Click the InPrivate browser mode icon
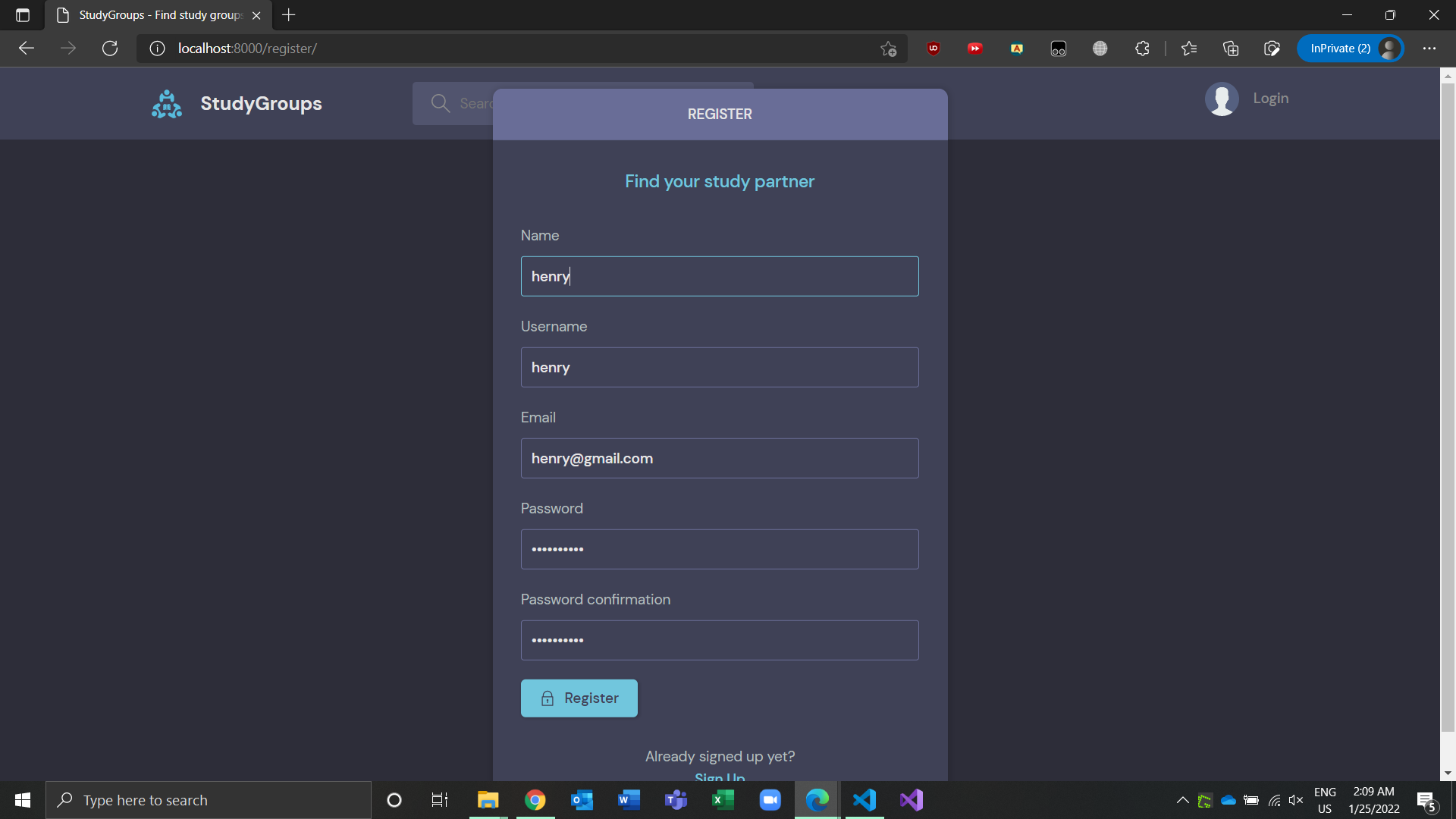The image size is (1456, 819). coord(1352,48)
